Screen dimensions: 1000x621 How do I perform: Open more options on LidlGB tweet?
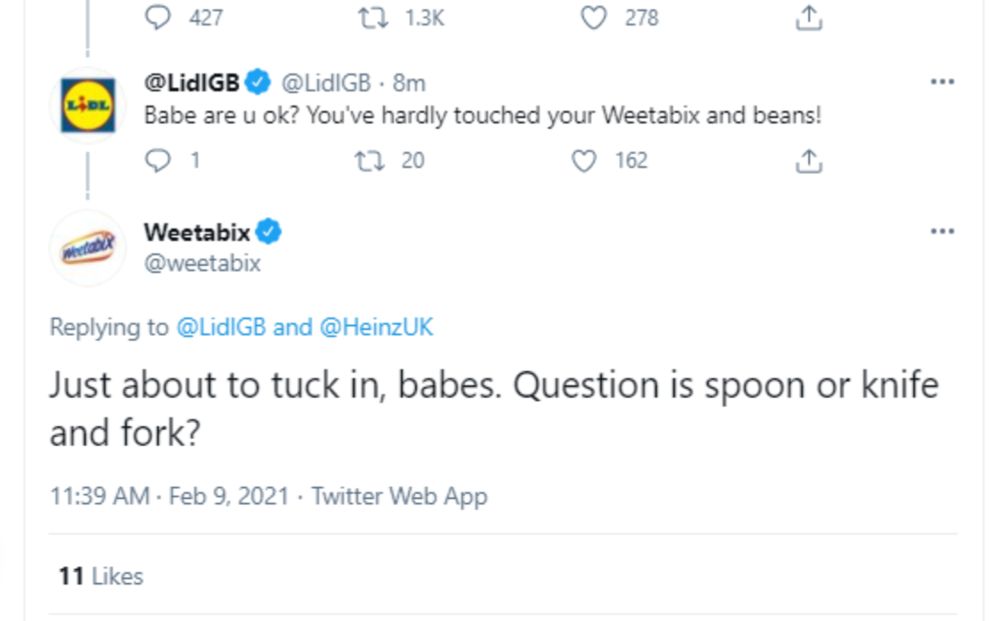pos(942,82)
